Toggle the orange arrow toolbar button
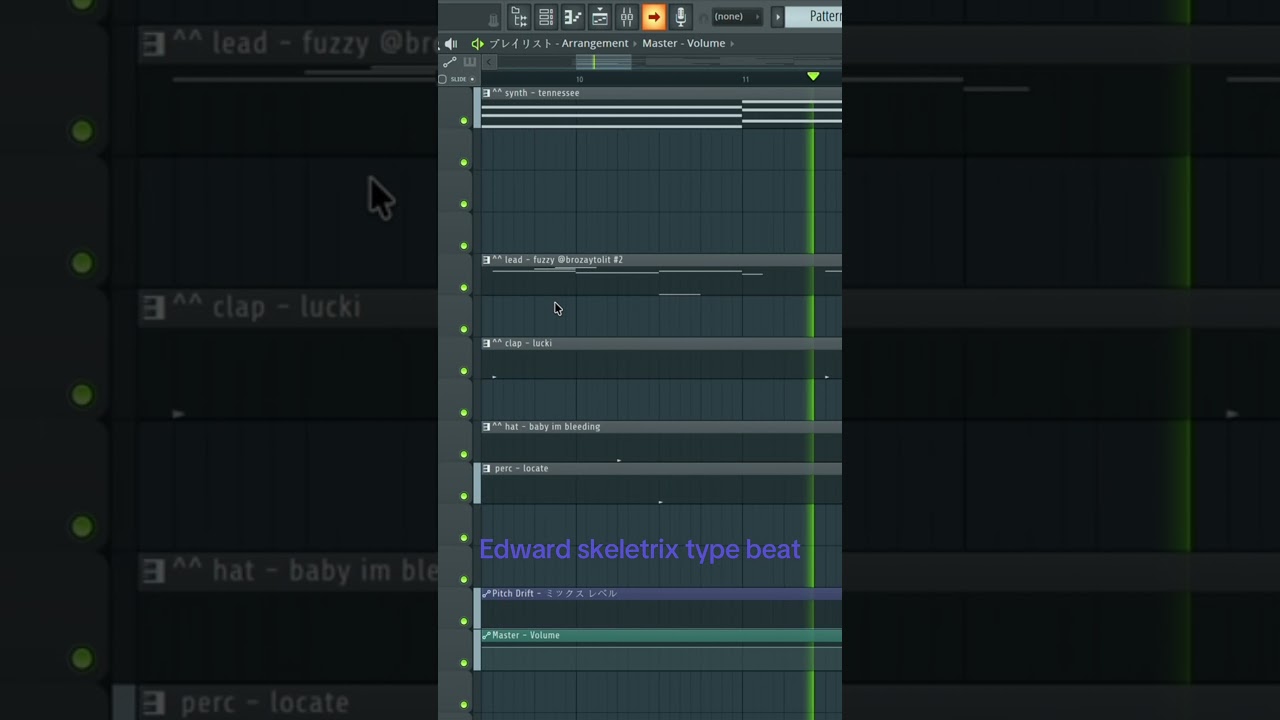Screen dimensions: 1280x720 tap(653, 17)
